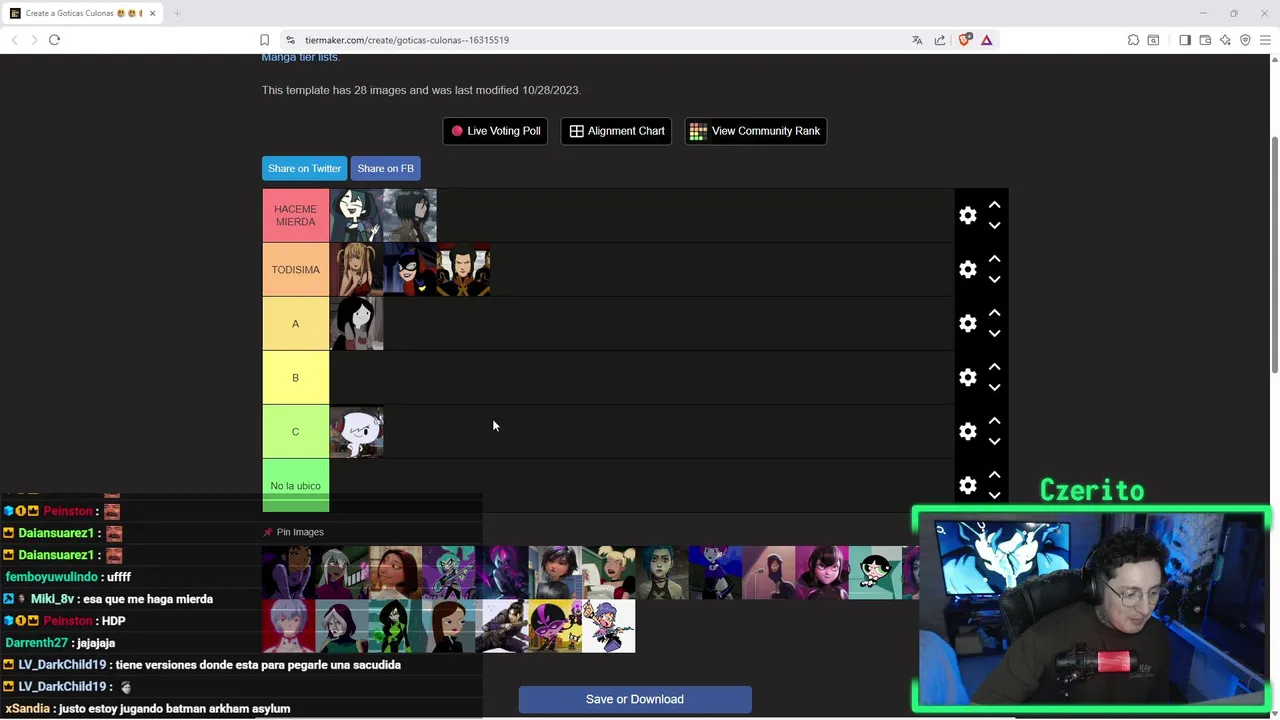Pick Rei image with red background
Image resolution: width=1280 pixels, height=720 pixels.
tap(288, 626)
